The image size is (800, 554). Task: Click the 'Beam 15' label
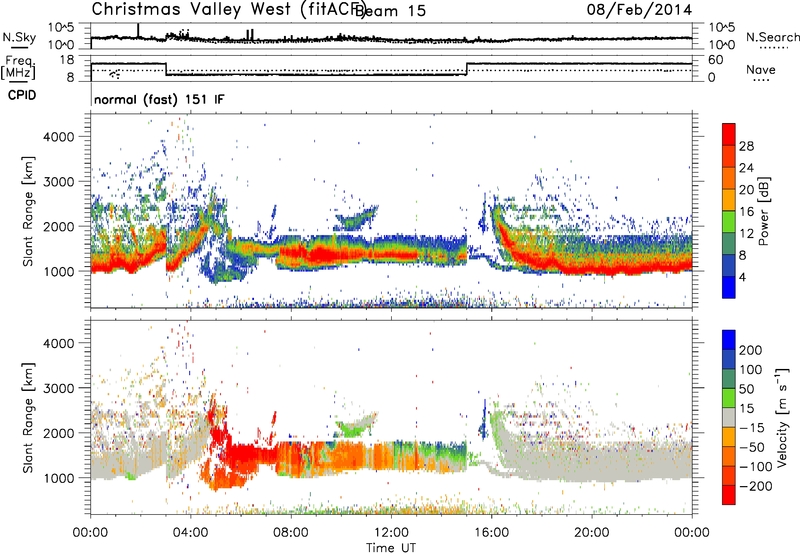(x=390, y=10)
